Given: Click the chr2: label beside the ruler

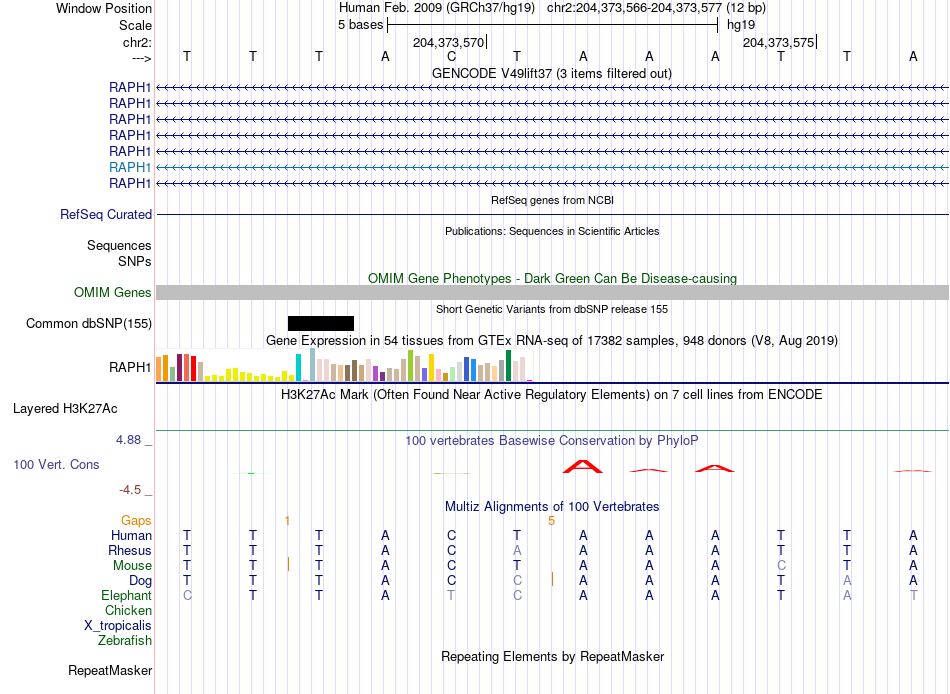Looking at the screenshot, I should click(137, 42).
